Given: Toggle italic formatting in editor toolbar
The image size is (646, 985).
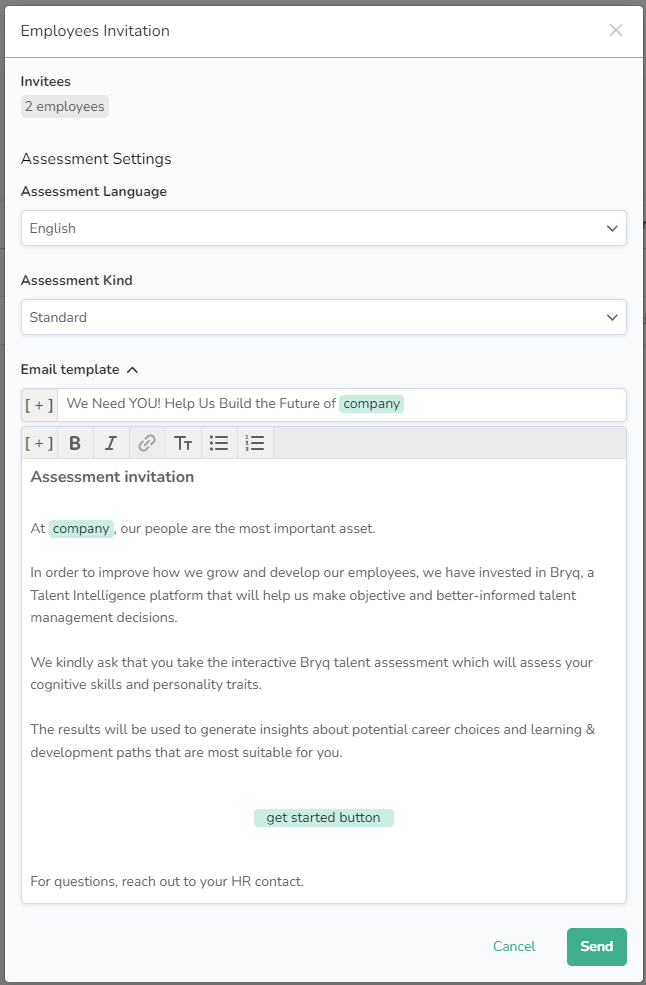Looking at the screenshot, I should (111, 443).
